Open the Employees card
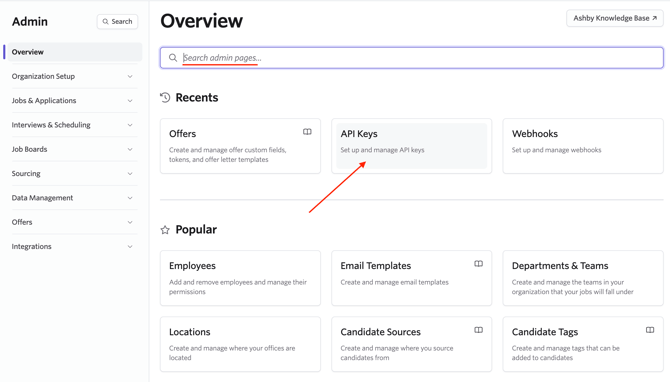This screenshot has height=382, width=670. [240, 278]
